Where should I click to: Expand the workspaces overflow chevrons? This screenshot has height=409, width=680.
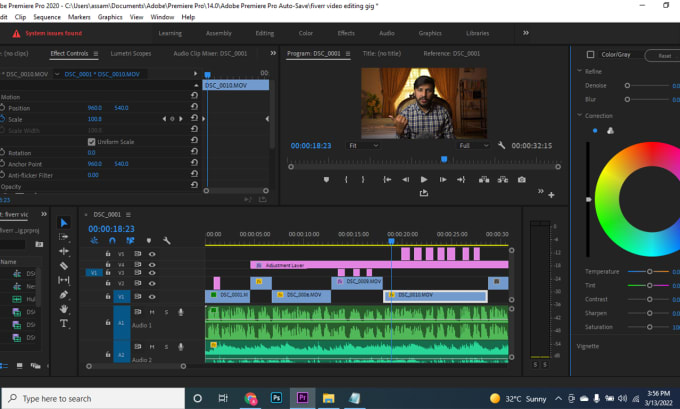click(526, 33)
